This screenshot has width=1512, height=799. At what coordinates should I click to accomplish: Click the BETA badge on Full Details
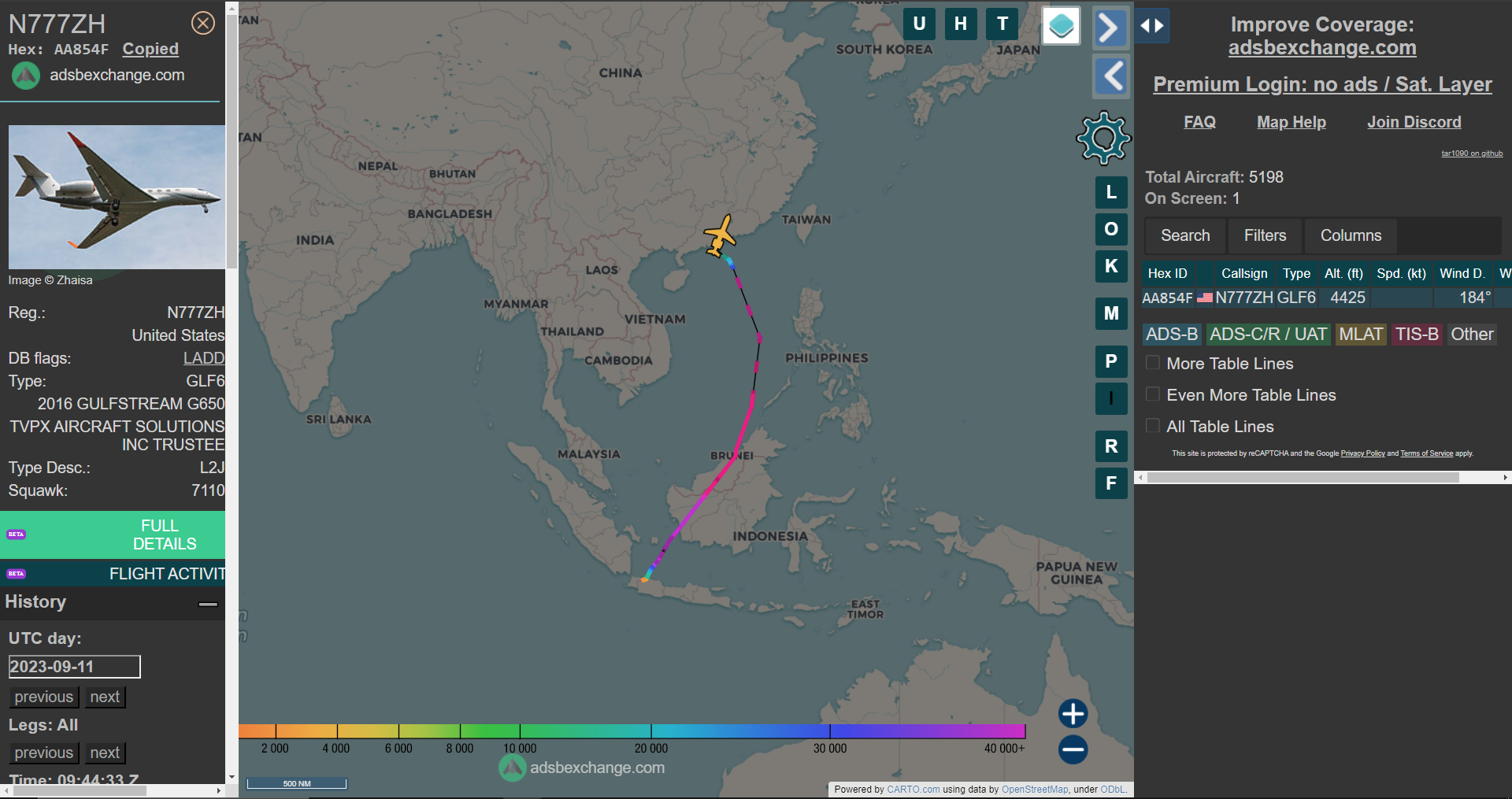point(17,535)
